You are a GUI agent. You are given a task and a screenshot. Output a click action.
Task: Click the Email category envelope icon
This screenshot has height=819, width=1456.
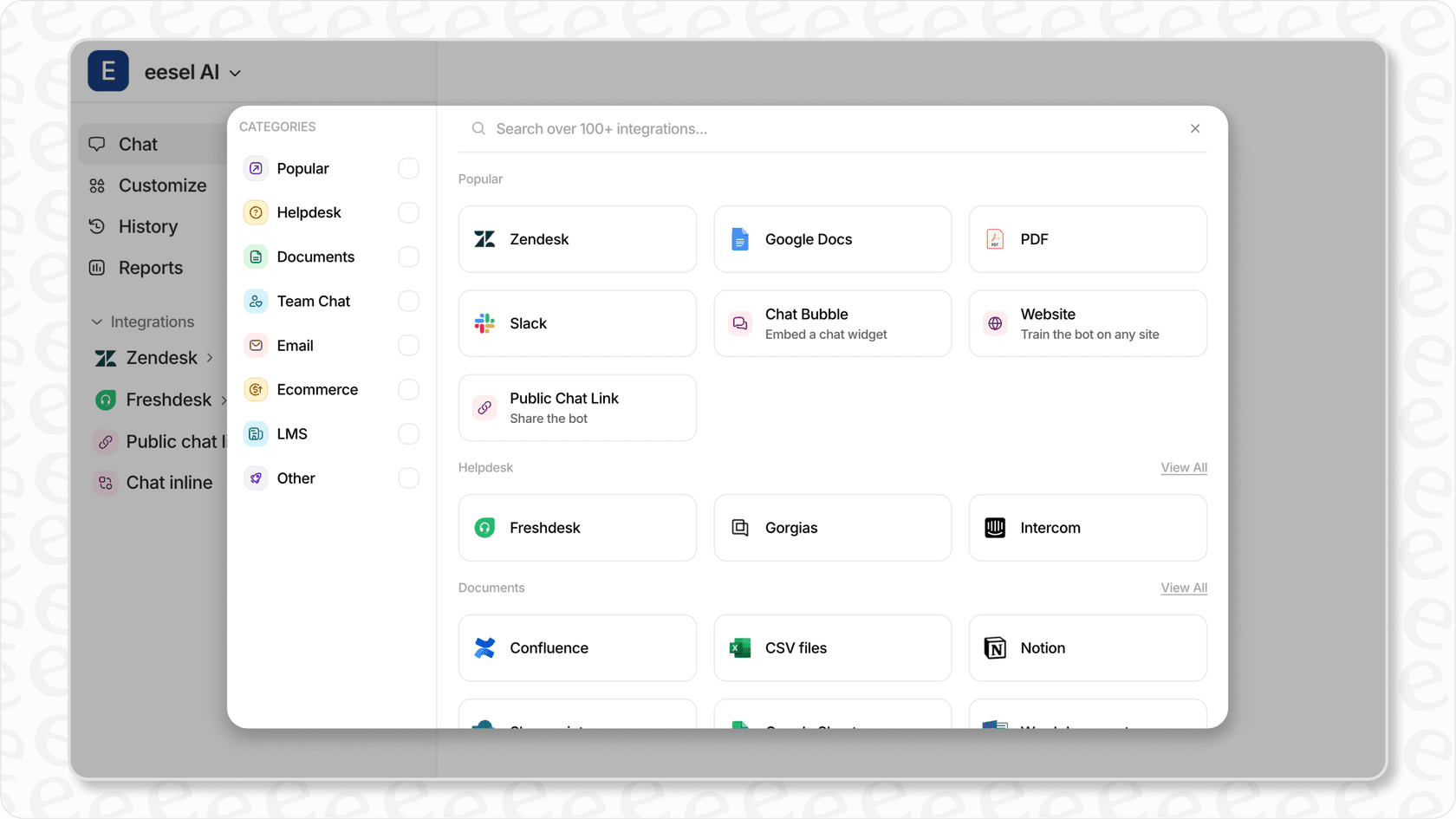[x=256, y=345]
